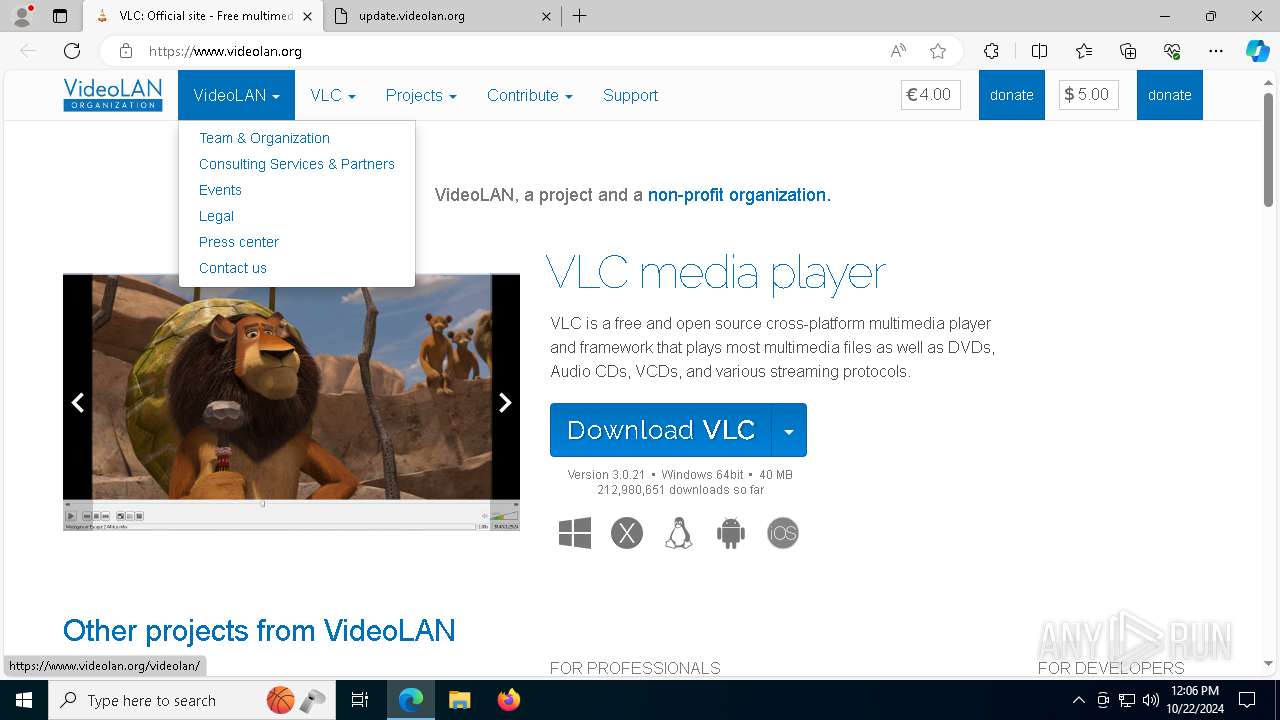The height and width of the screenshot is (720, 1280).
Task: Open the Windows Start menu
Action: pyautogui.click(x=24, y=700)
